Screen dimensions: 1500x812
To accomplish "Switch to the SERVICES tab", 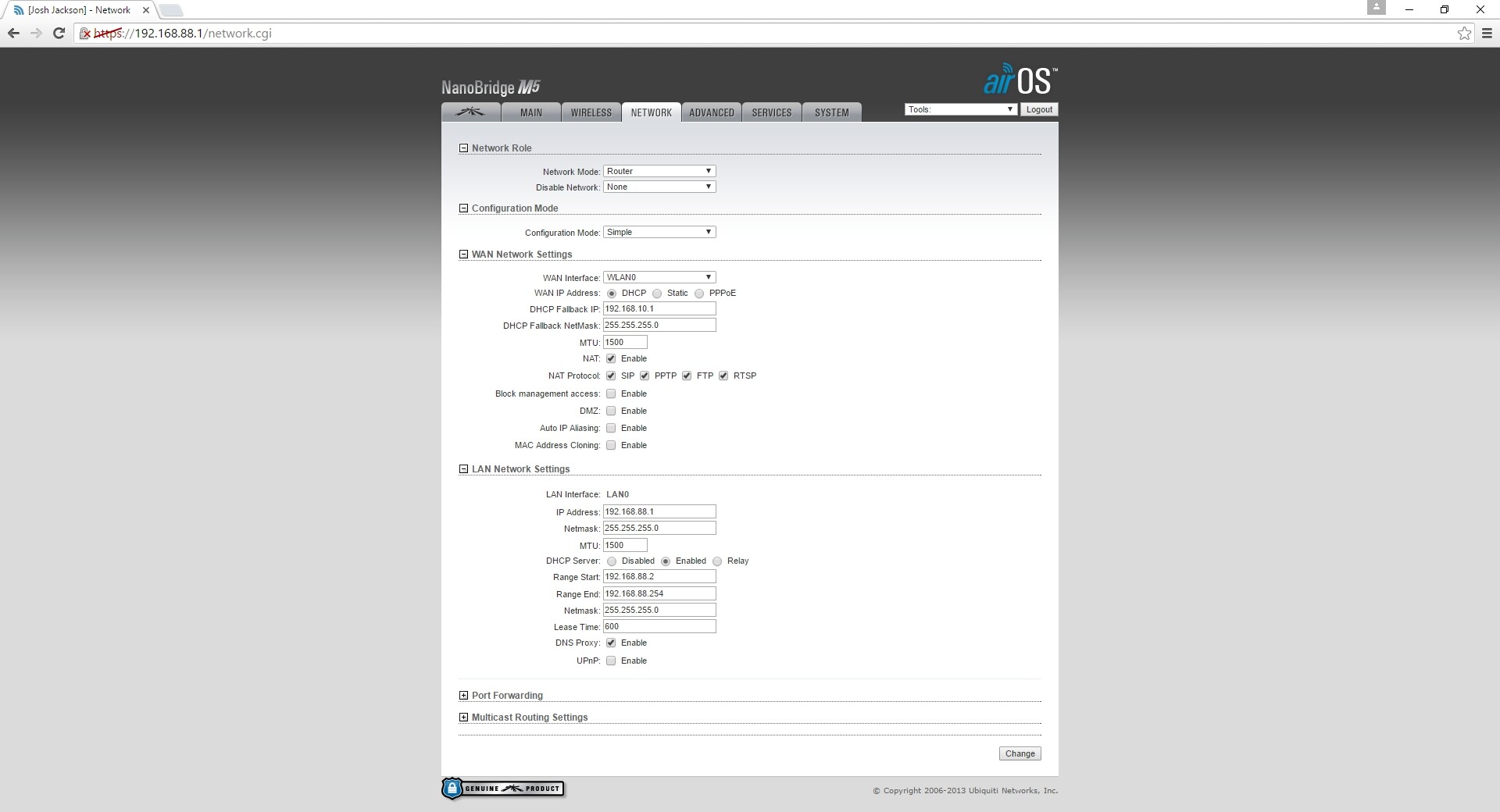I will (x=770, y=112).
